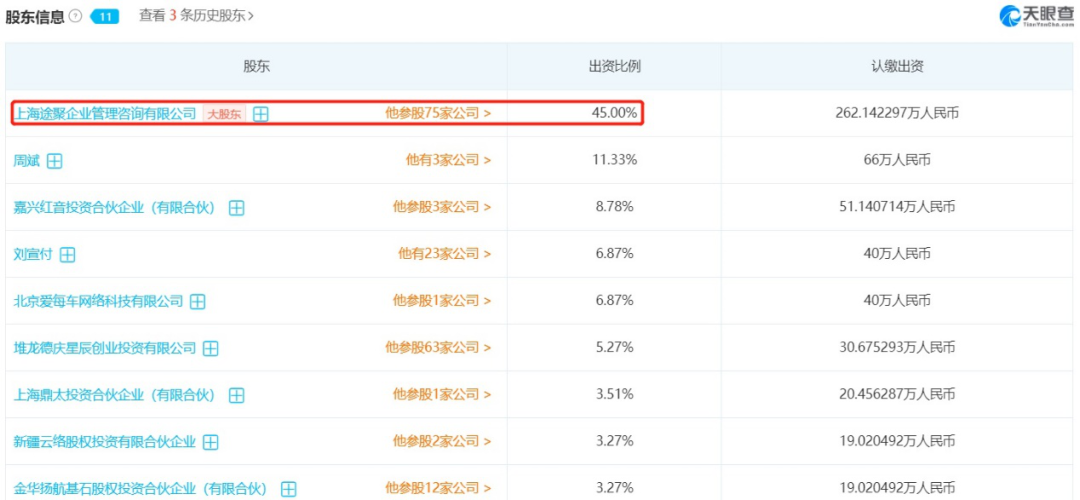Expand structure icon next to 上海鼎太投资合伙企业
Screen dimensions: 1080x500
click(x=236, y=395)
